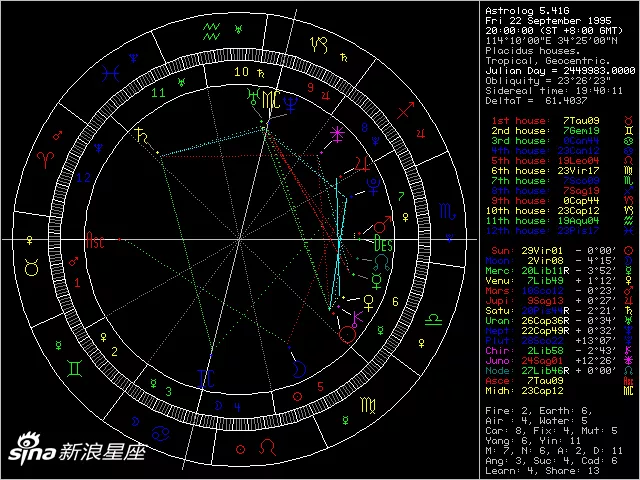Viewport: 640px width, 480px height.
Task: Click the large yellow Taurus glyph on the wheel
Action: [31, 268]
